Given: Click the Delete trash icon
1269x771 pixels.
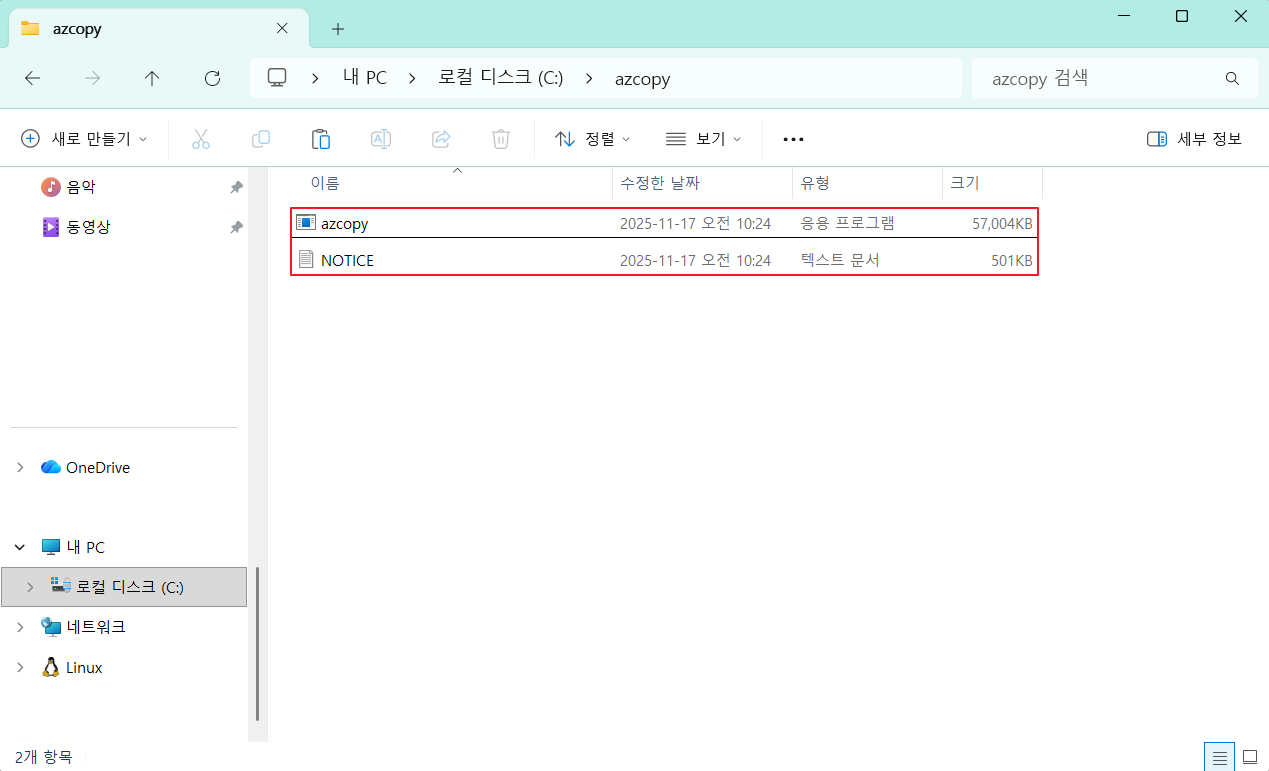Looking at the screenshot, I should pyautogui.click(x=501, y=139).
